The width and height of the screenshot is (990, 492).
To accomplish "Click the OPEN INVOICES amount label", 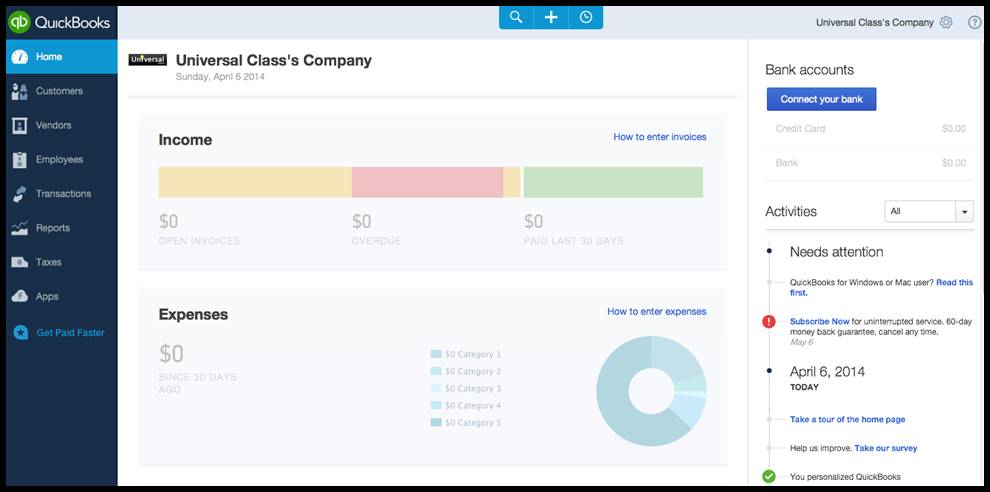I will pyautogui.click(x=199, y=241).
